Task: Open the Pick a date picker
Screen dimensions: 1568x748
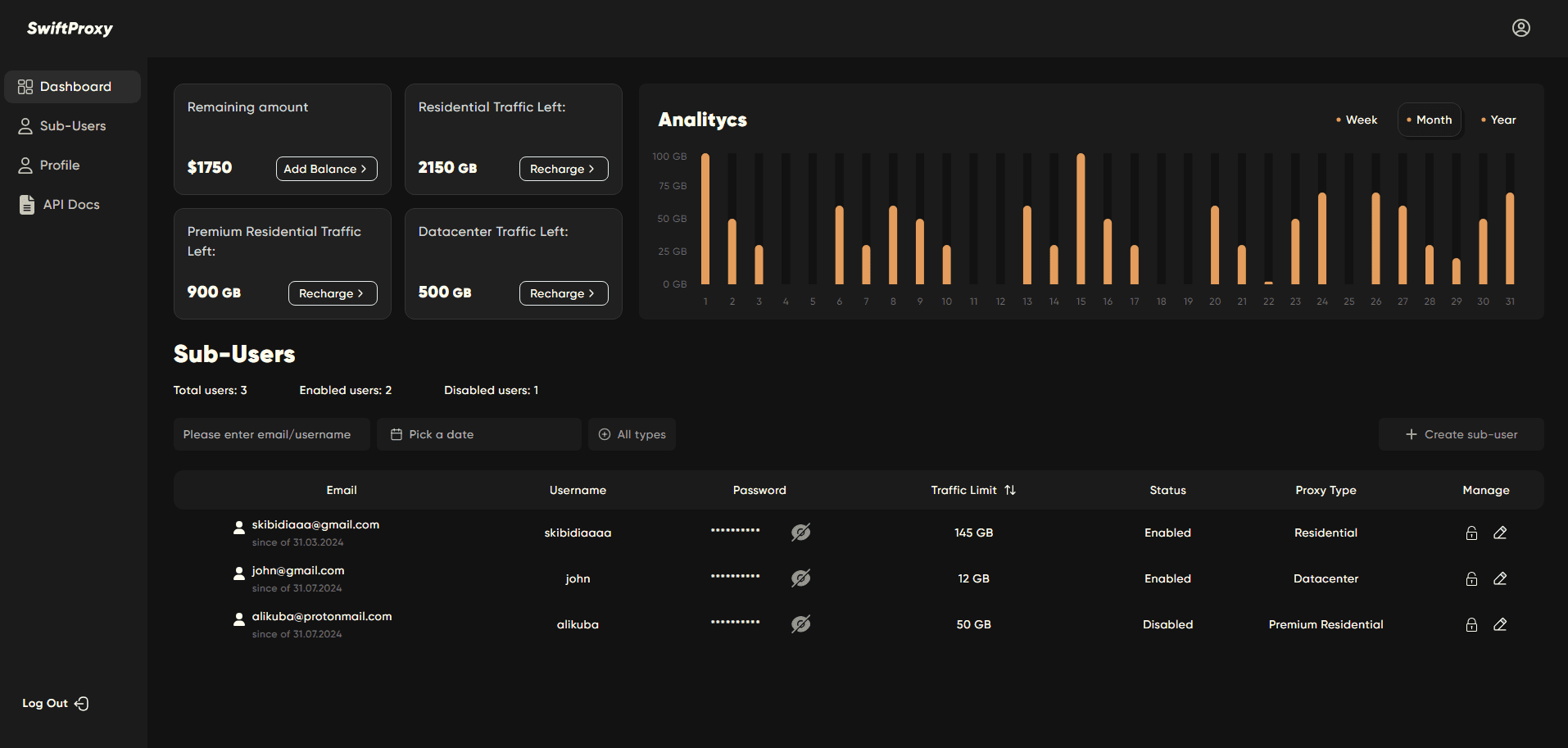Action: tap(479, 434)
